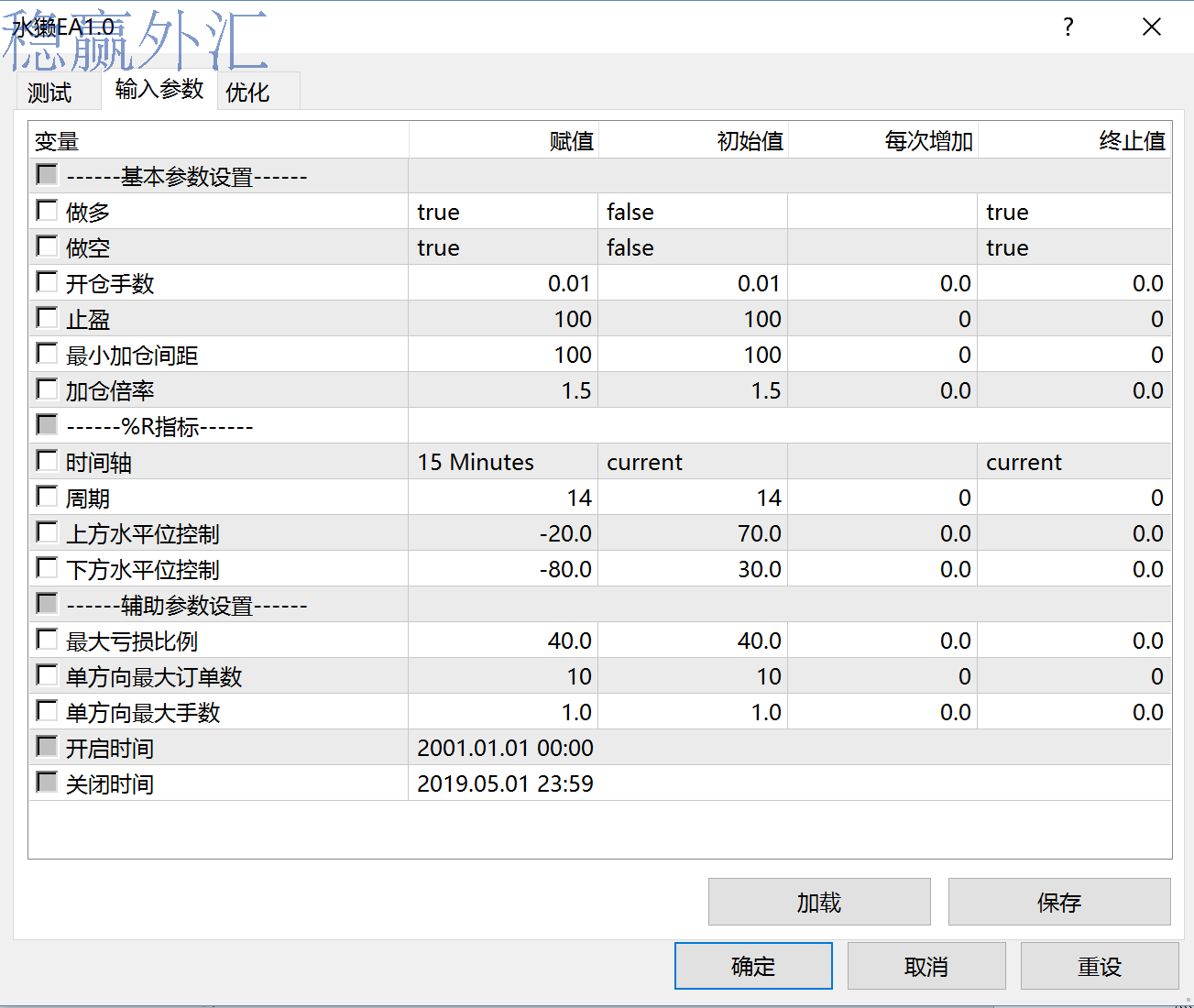Select the 基本参数设置 separator row label
Image resolution: width=1194 pixels, height=1008 pixels.
coord(187,177)
